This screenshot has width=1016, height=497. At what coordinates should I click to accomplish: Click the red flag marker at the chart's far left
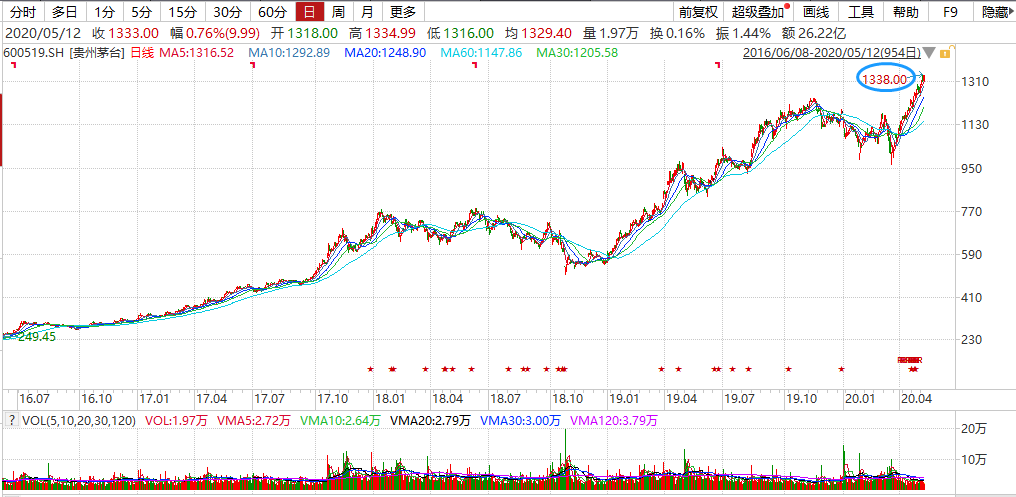(x=14, y=66)
